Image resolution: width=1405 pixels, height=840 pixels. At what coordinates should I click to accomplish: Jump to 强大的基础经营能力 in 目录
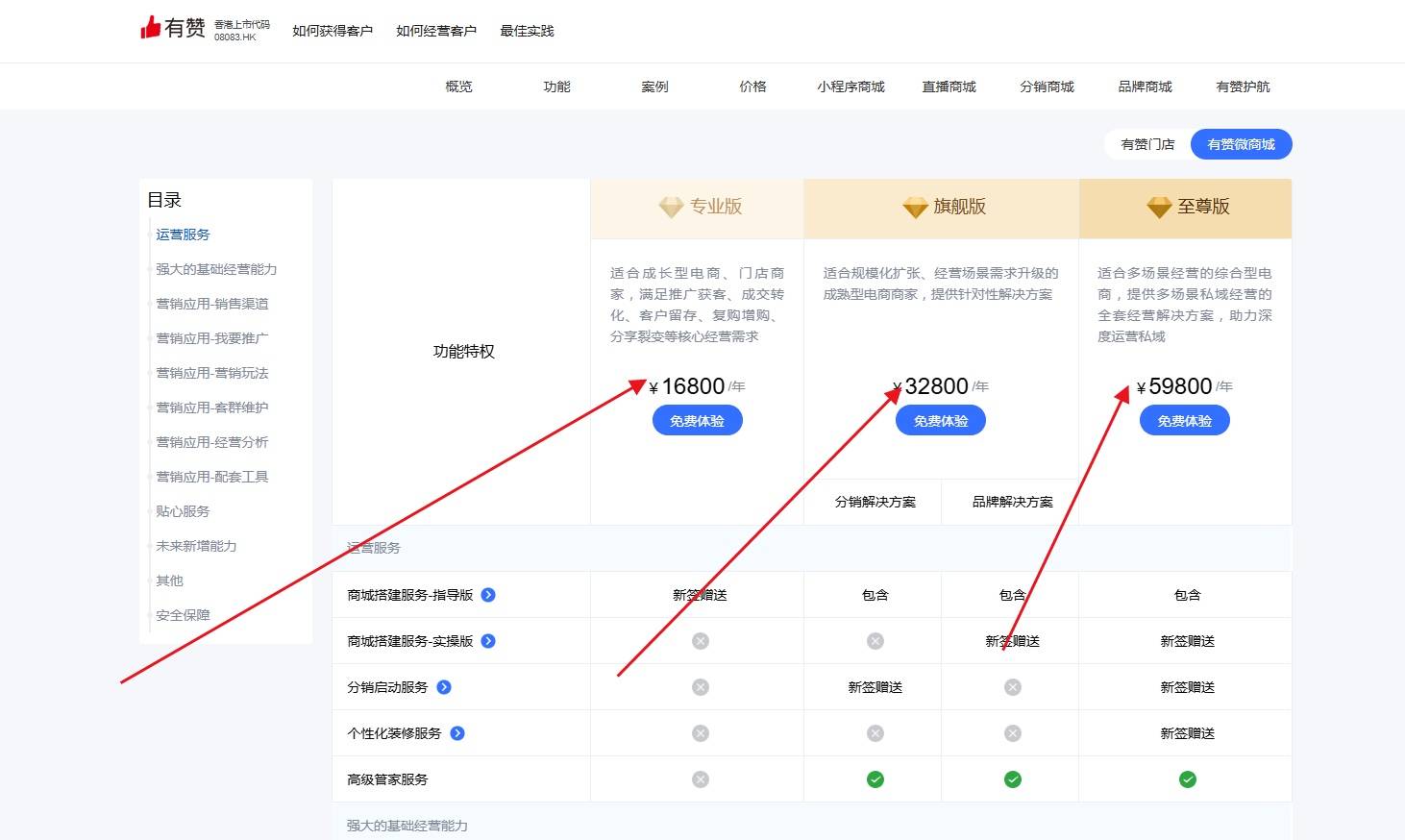[216, 269]
